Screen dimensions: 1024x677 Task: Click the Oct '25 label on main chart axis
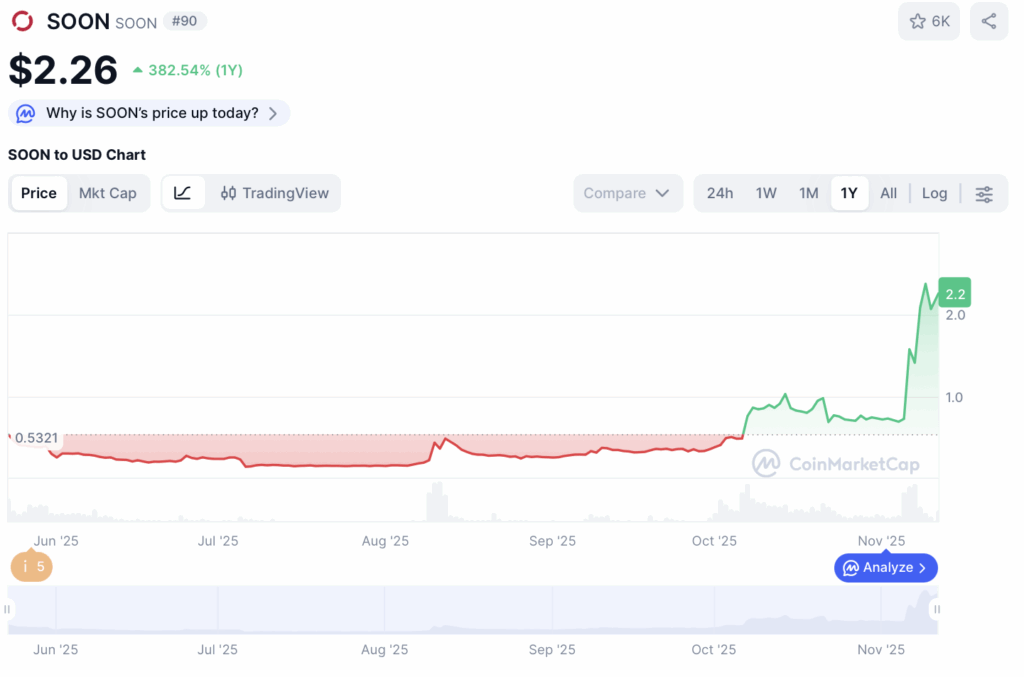click(714, 541)
